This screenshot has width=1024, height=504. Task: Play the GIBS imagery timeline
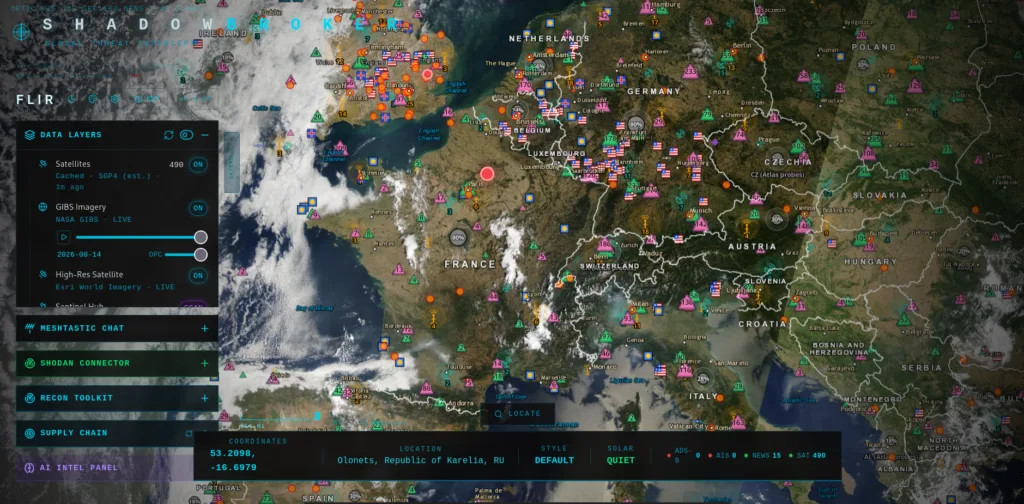tap(64, 237)
